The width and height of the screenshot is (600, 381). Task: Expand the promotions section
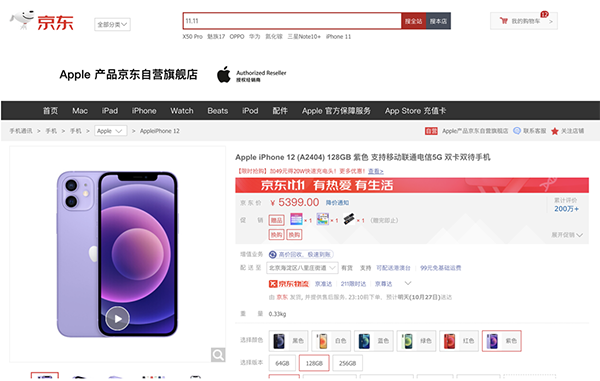coord(567,235)
